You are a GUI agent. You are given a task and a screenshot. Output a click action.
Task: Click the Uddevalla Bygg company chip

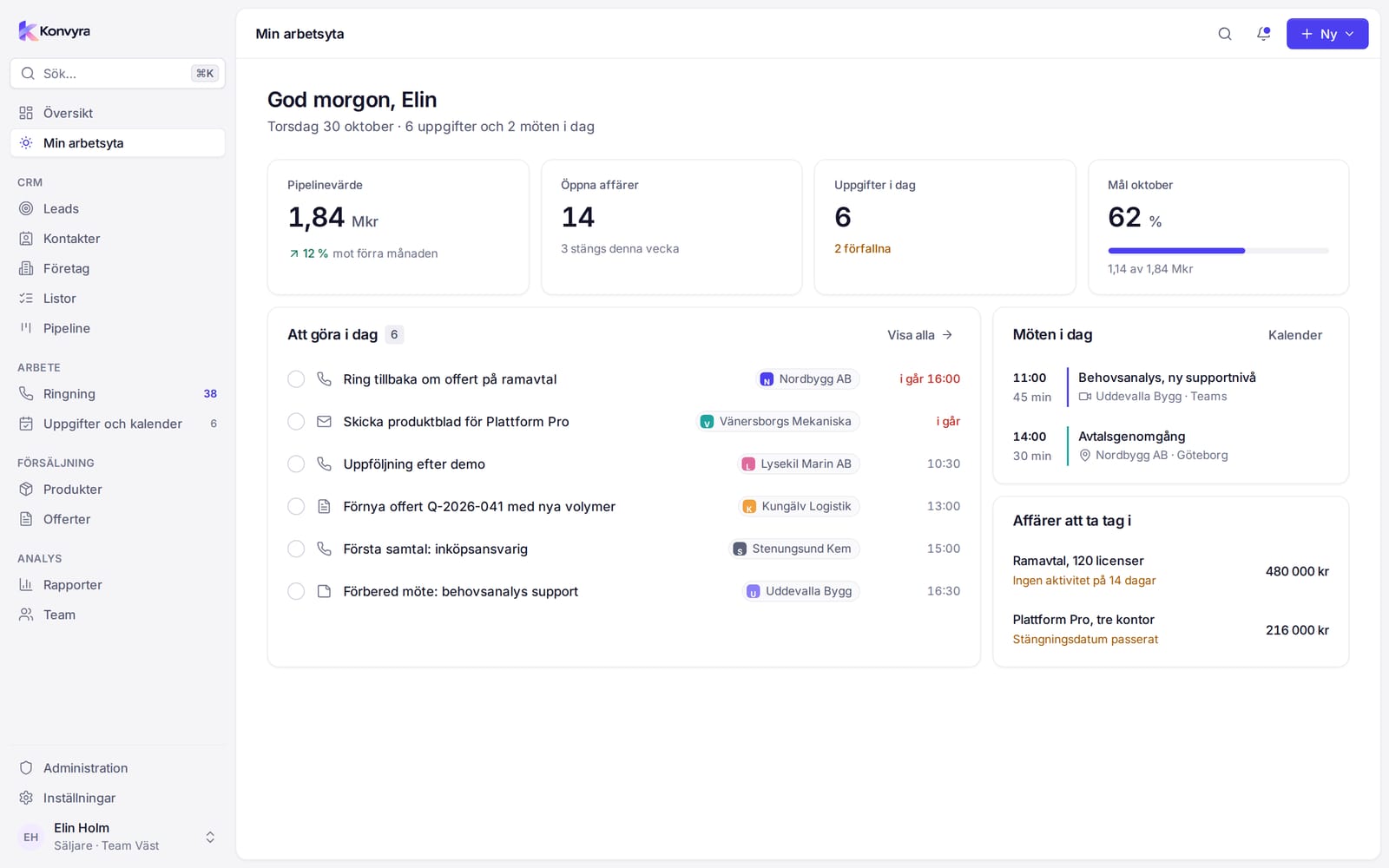(x=800, y=591)
